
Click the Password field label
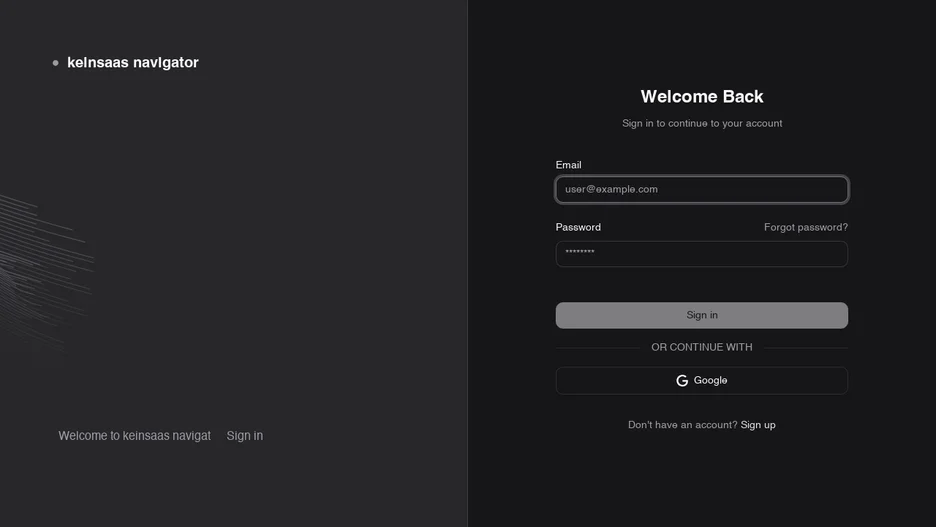578,227
